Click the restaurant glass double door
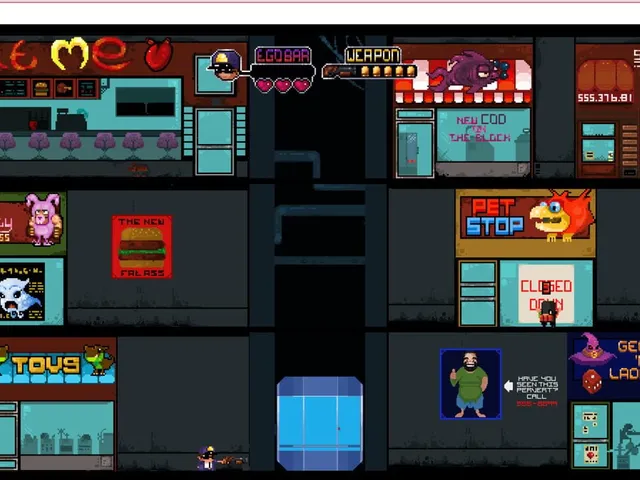 tap(214, 141)
